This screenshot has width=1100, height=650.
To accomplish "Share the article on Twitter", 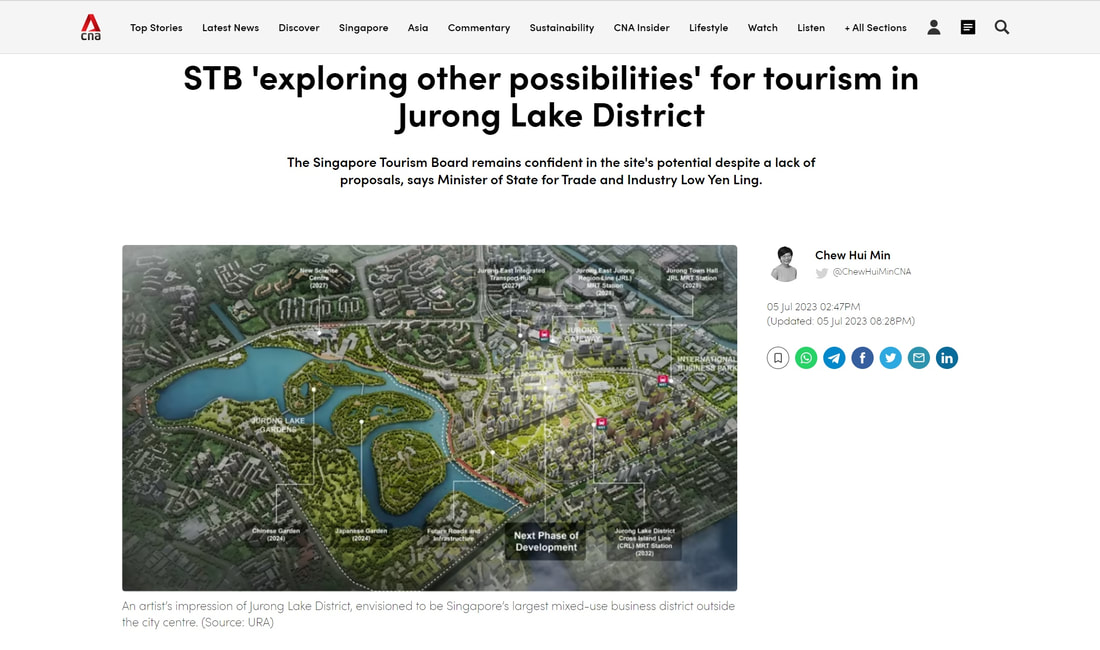I will (x=890, y=358).
